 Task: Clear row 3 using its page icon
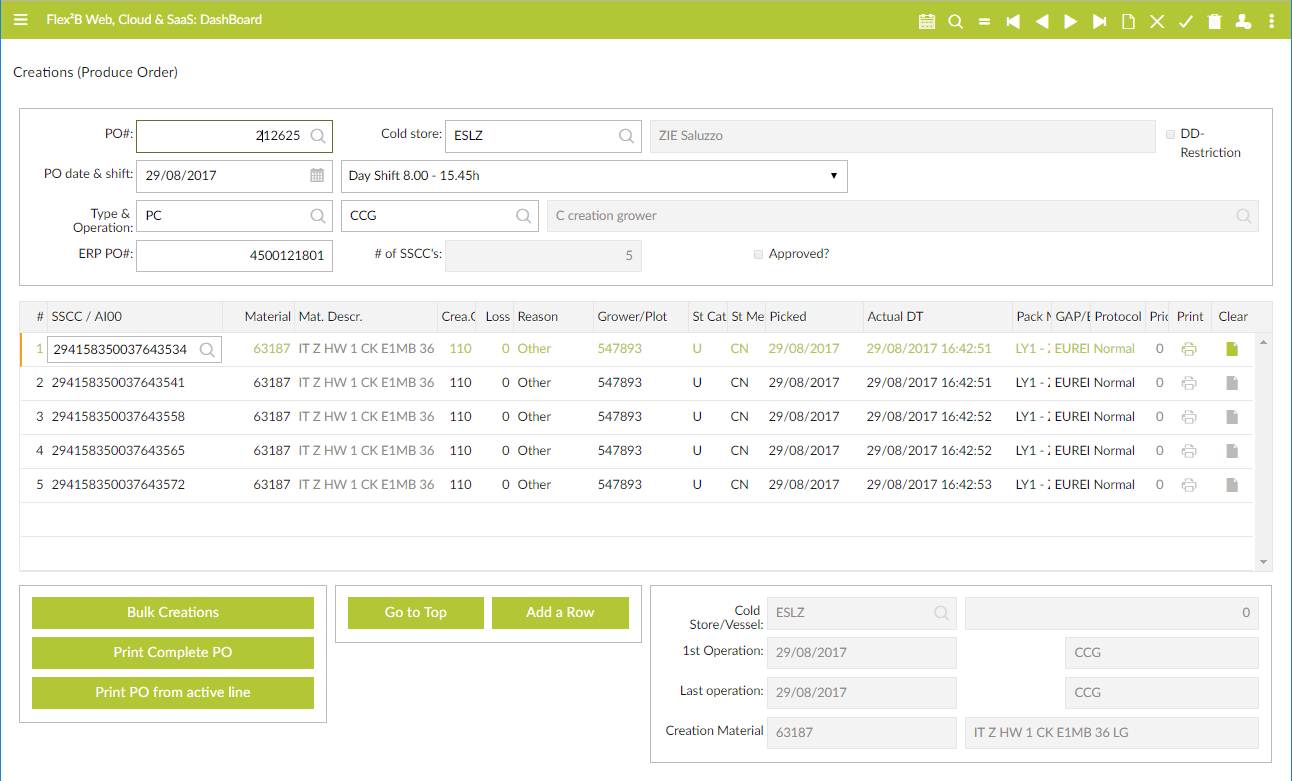click(x=1232, y=417)
